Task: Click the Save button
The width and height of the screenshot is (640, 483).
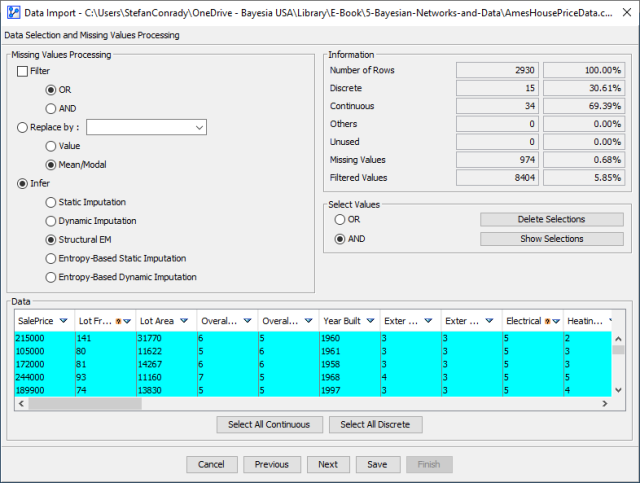Action: coord(377,465)
